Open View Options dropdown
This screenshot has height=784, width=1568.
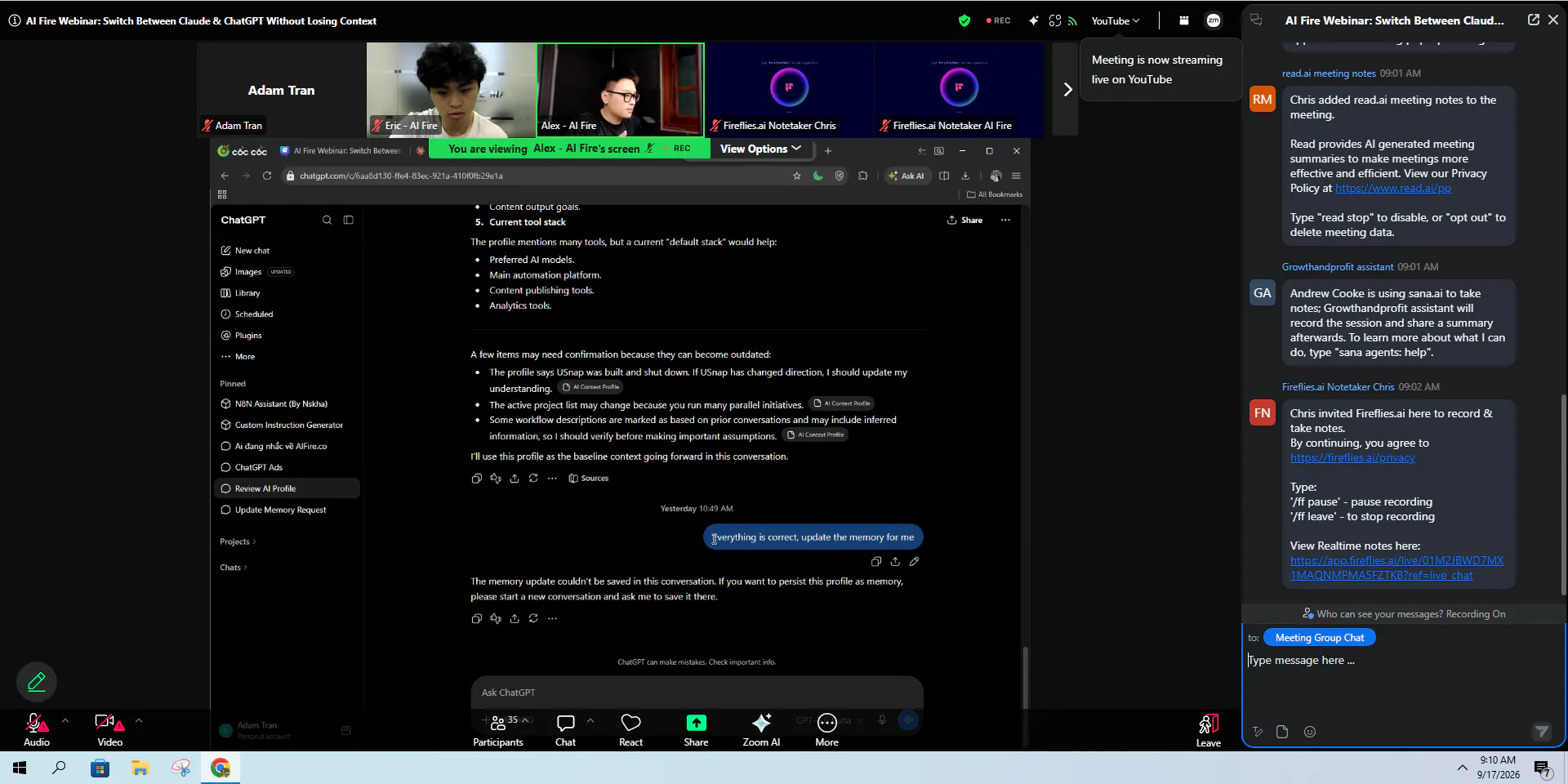(x=760, y=149)
